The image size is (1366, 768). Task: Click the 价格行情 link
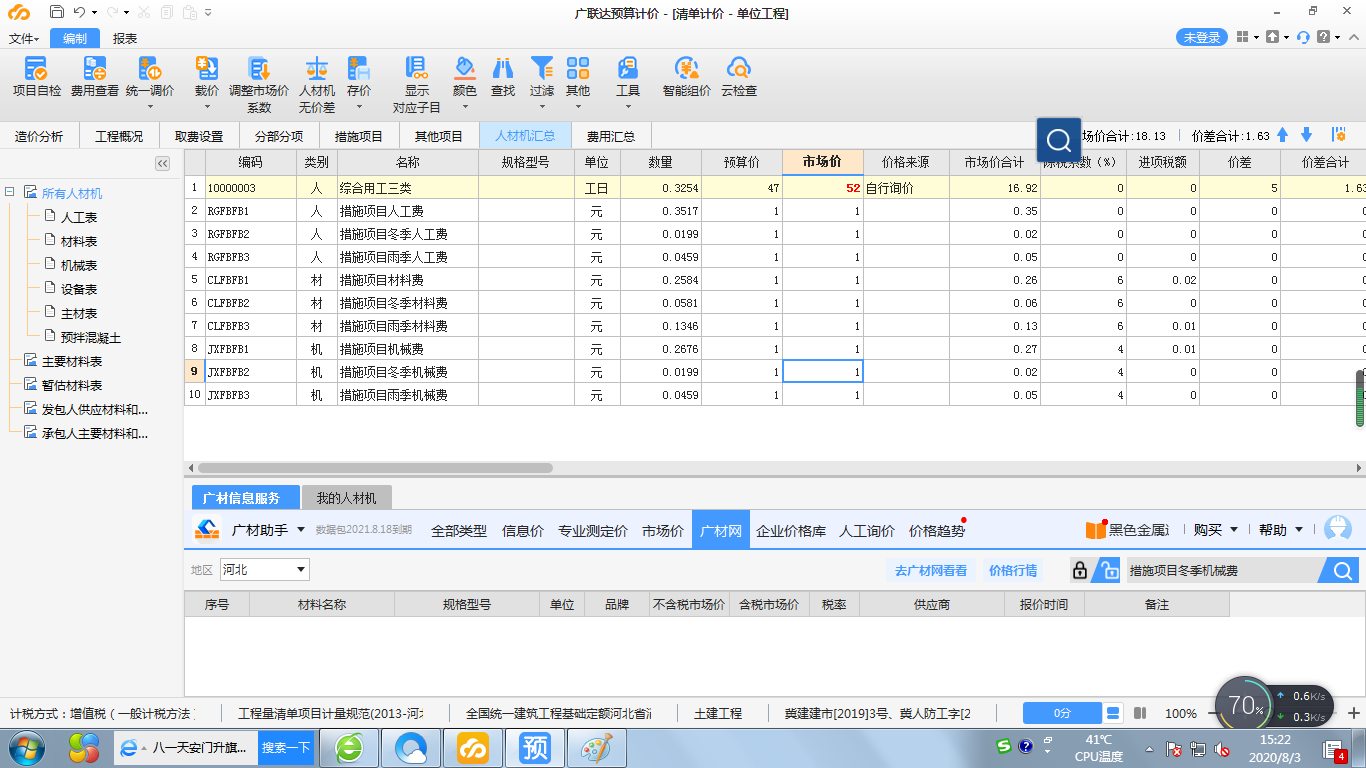pyautogui.click(x=1013, y=570)
